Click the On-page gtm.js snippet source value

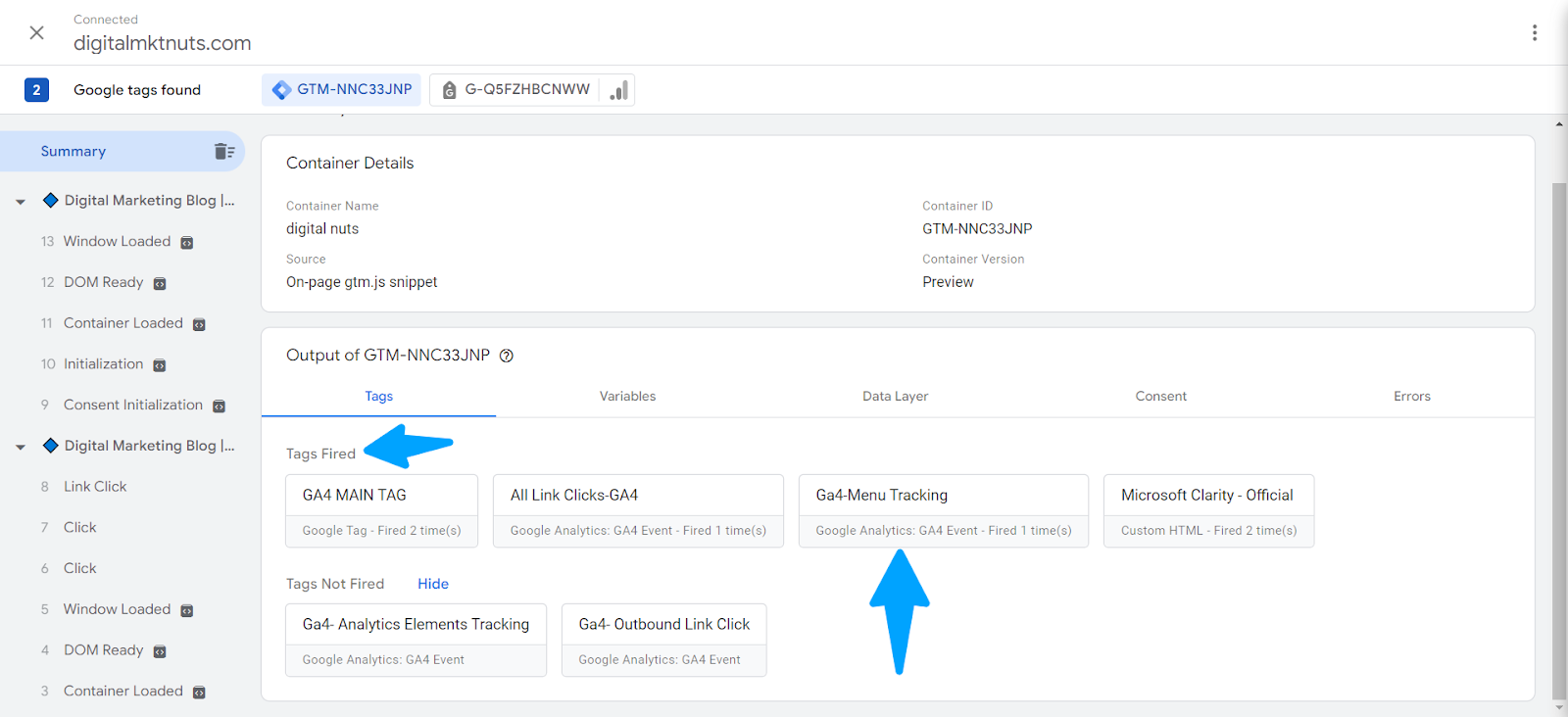pos(362,282)
